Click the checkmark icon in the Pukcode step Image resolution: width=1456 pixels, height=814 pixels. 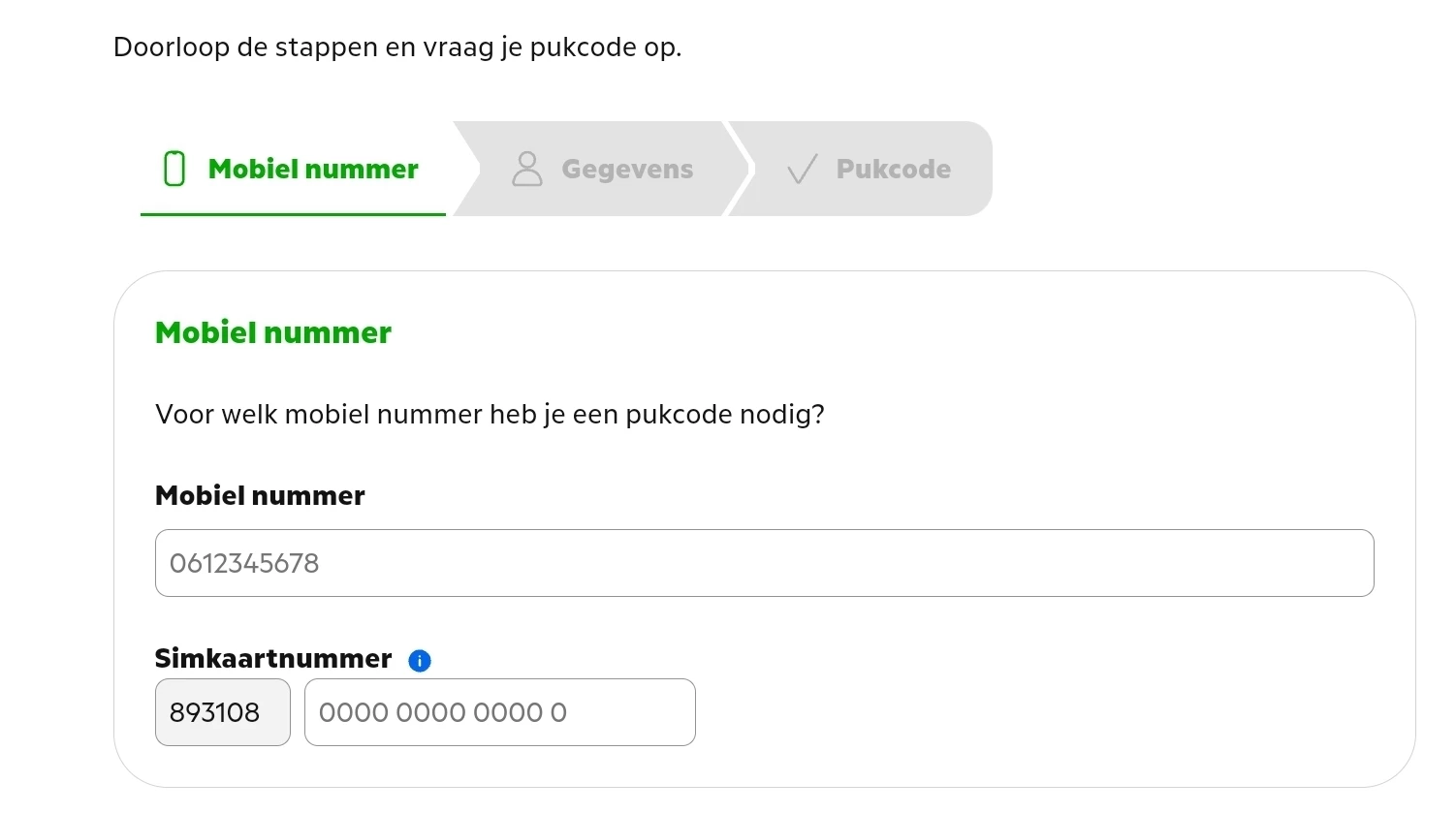tap(803, 170)
